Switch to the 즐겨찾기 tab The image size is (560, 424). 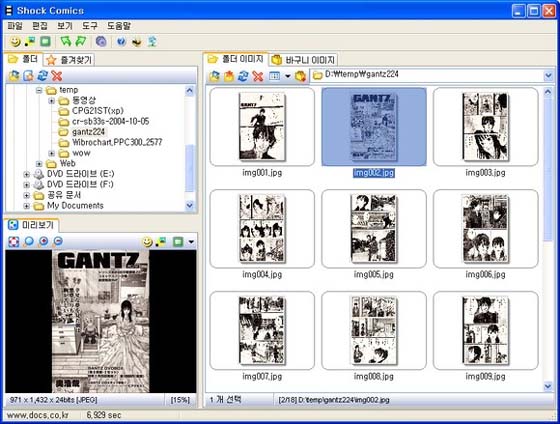(x=69, y=60)
